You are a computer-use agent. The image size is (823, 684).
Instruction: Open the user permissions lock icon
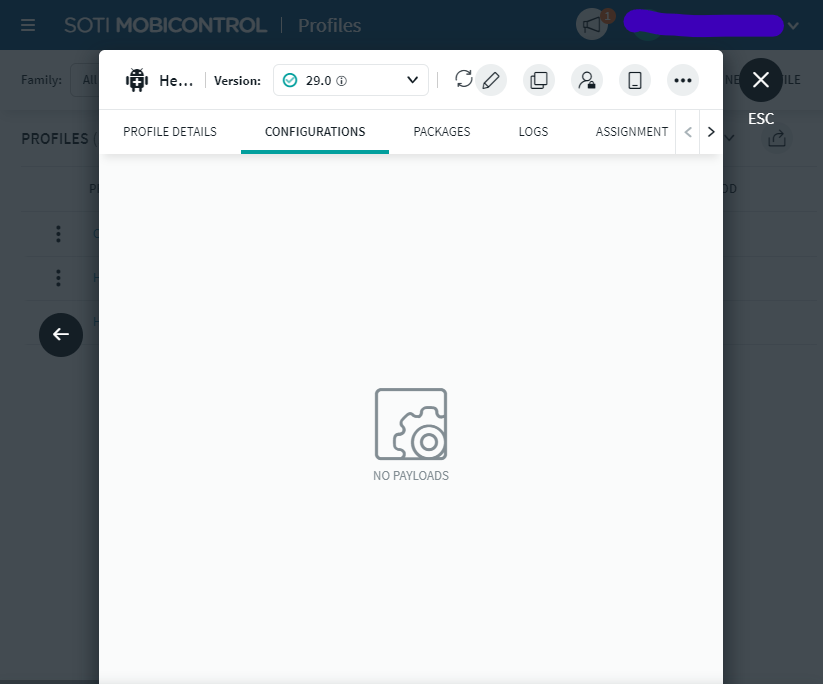click(x=587, y=81)
